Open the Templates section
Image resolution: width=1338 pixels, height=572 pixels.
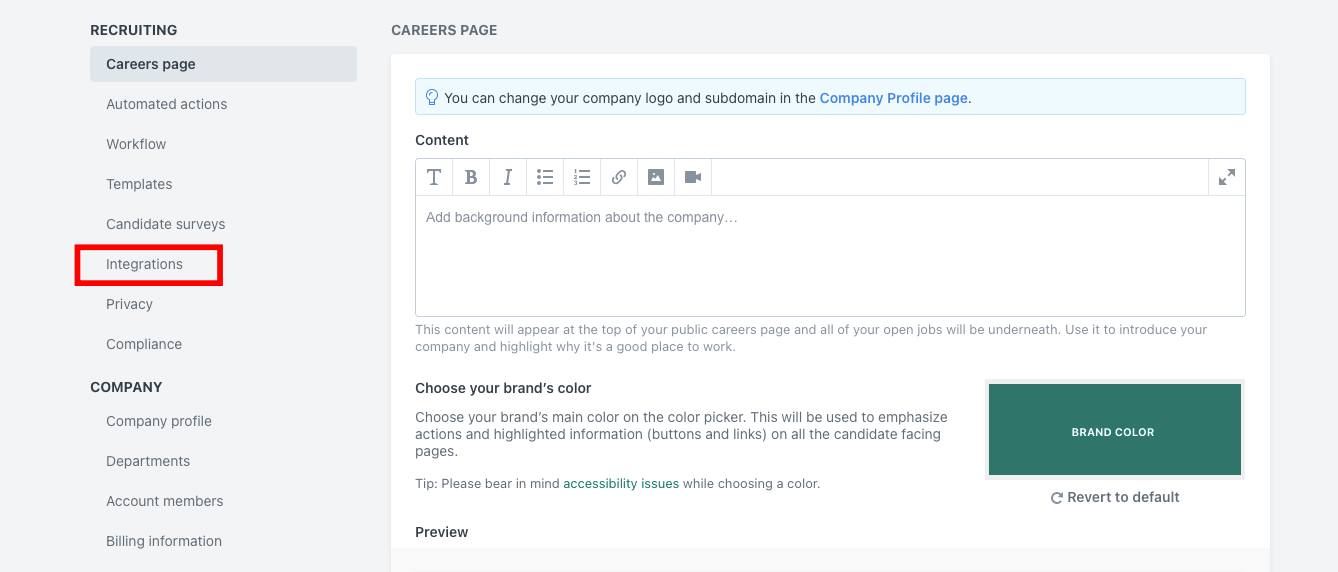(139, 184)
